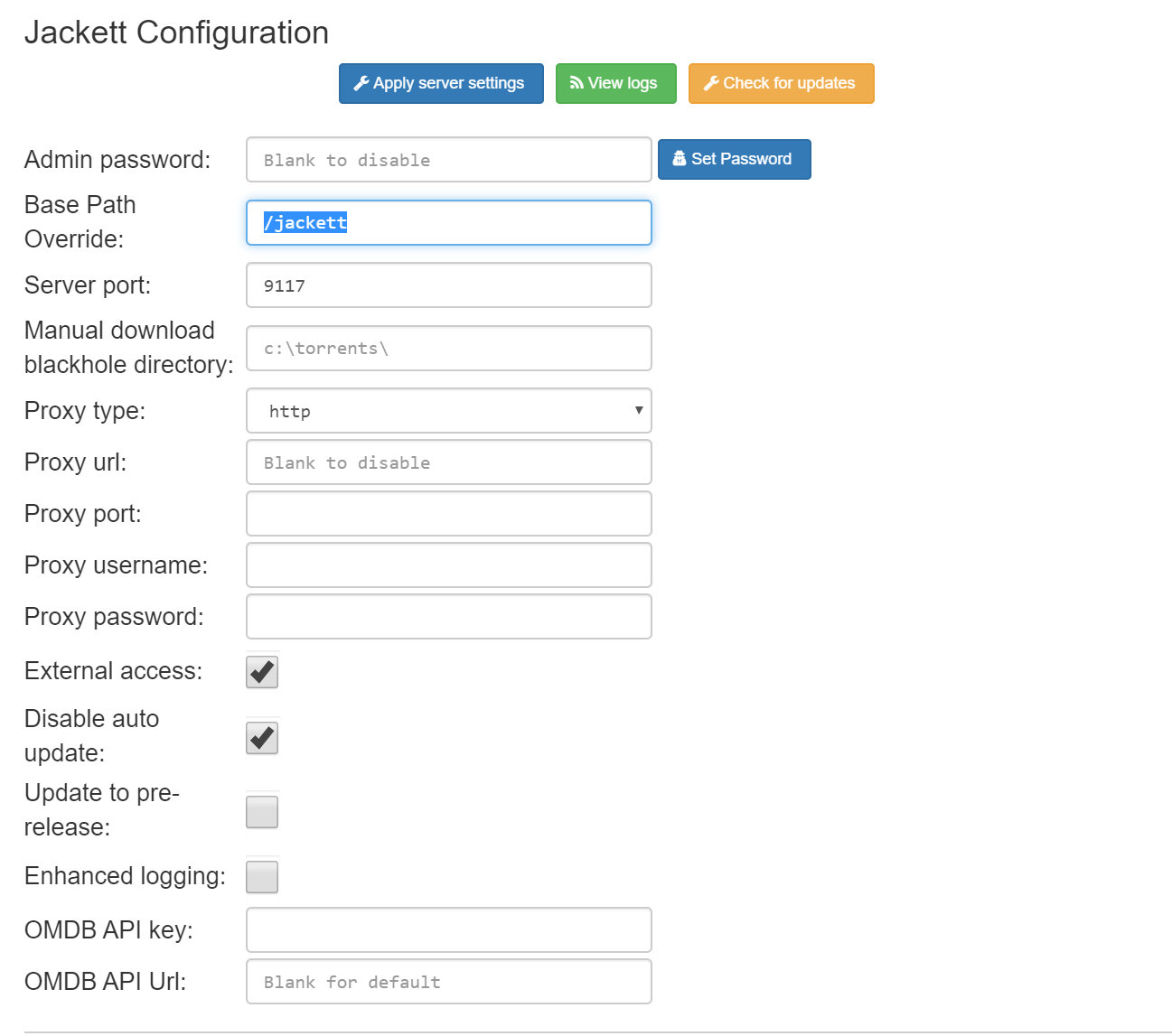Click the Proxy password label
Viewport: 1172px width, 1036px height.
115,617
